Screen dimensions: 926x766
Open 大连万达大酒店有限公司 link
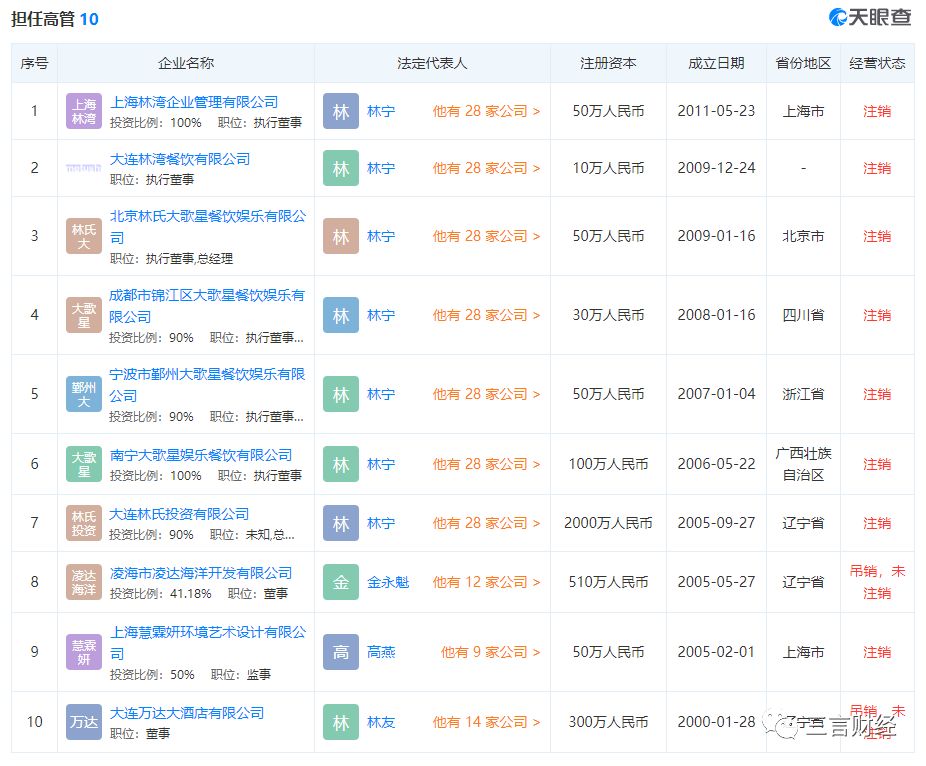tap(187, 713)
